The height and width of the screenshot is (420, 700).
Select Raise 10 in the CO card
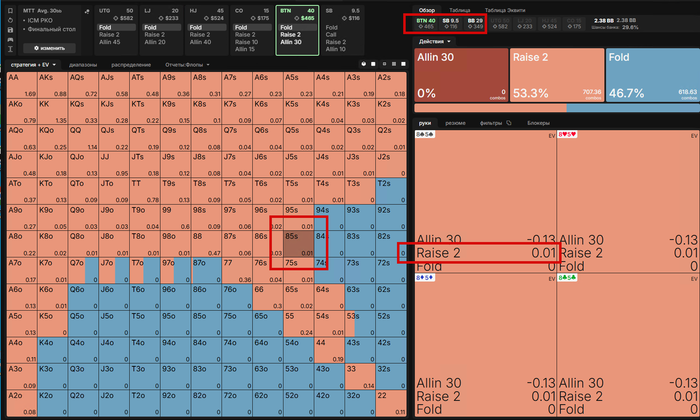point(246,42)
